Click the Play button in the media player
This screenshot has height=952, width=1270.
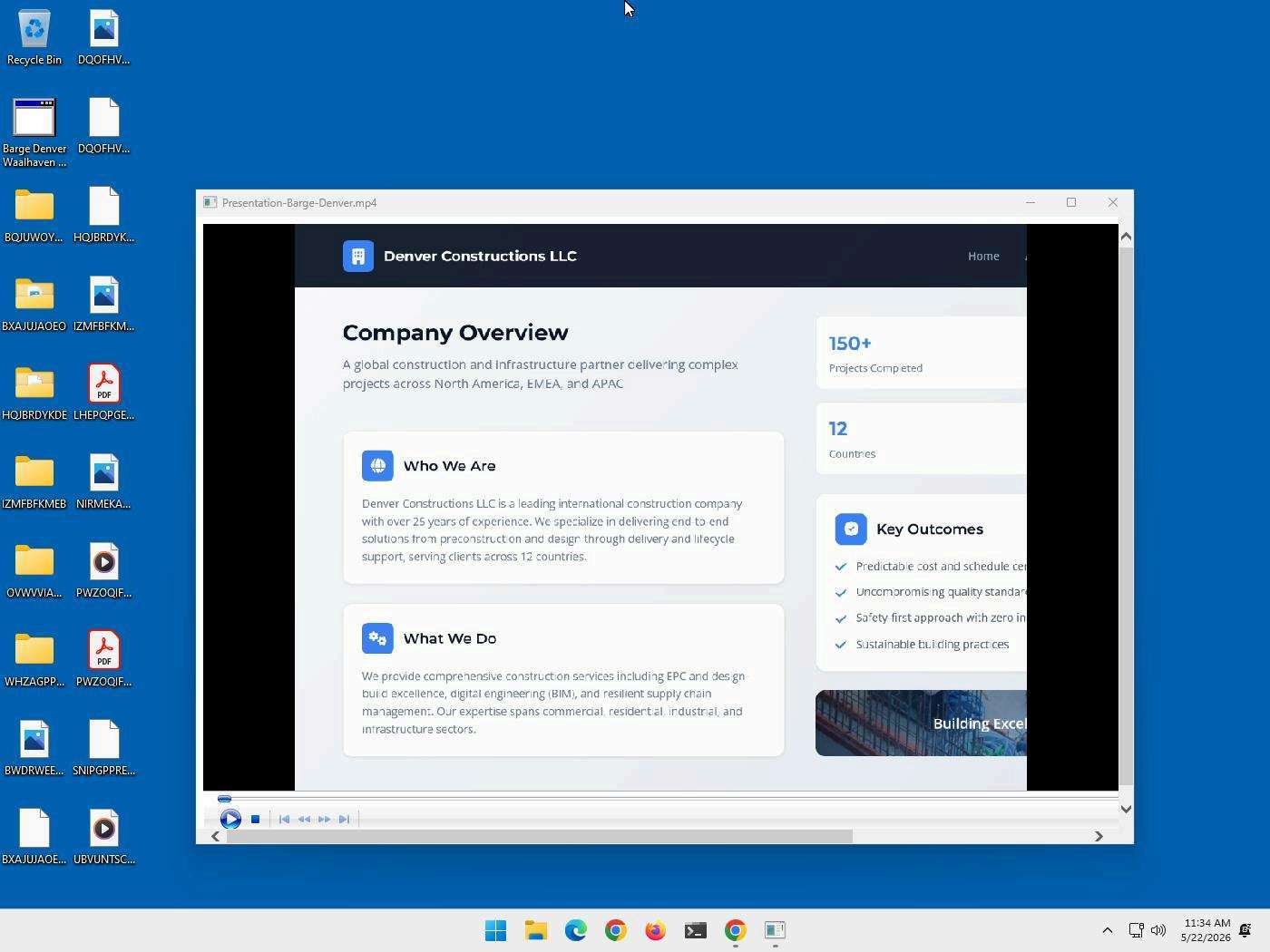[x=230, y=819]
